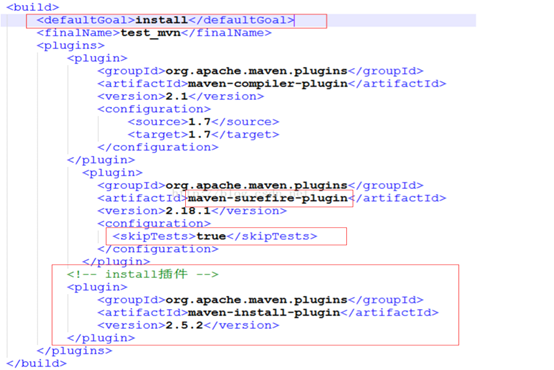
Task: Click first org.apache.maven.plugins groupId value
Action: coord(257,71)
